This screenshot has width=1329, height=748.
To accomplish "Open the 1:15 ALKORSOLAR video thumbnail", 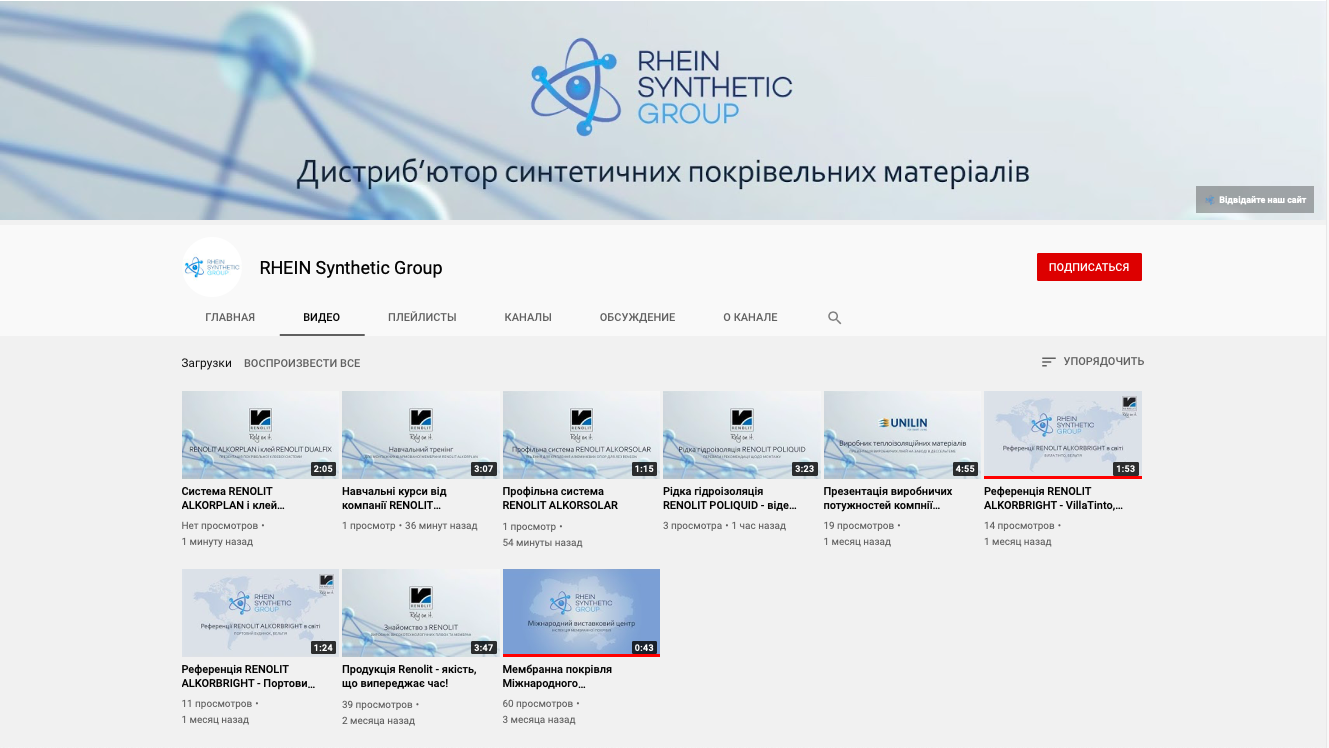I will pyautogui.click(x=581, y=435).
